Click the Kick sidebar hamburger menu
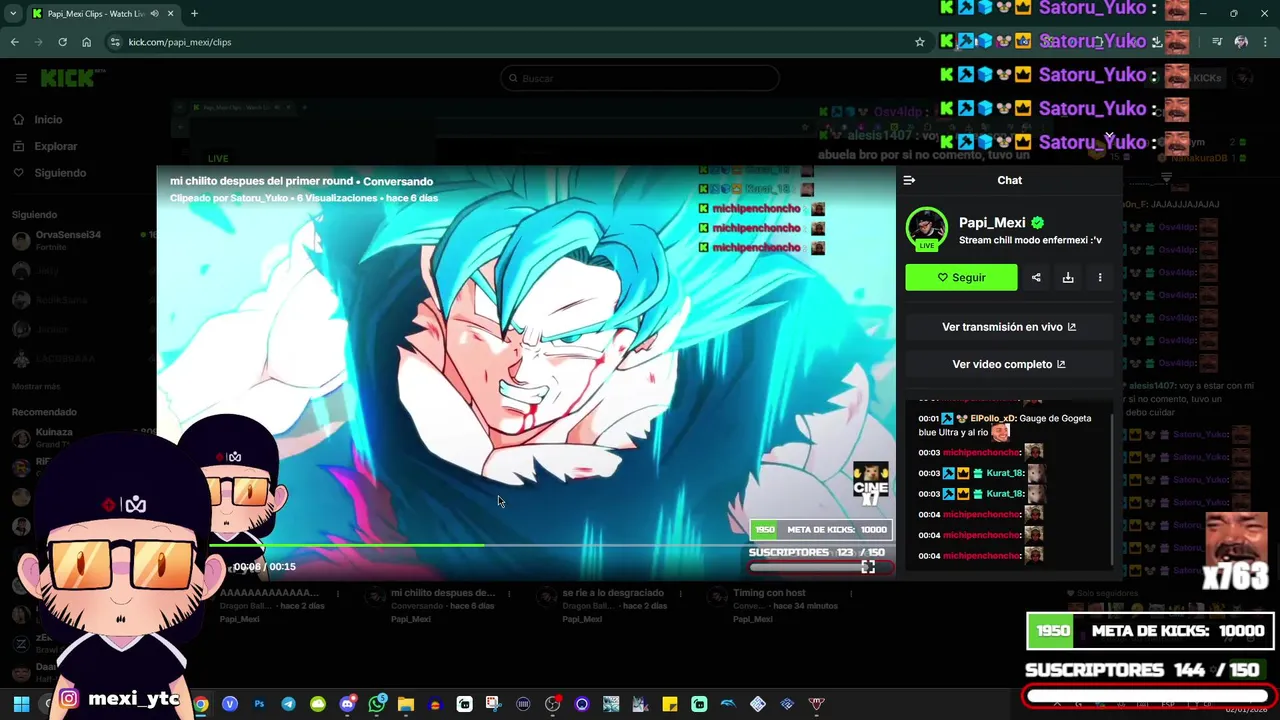The width and height of the screenshot is (1280, 720). [x=20, y=78]
